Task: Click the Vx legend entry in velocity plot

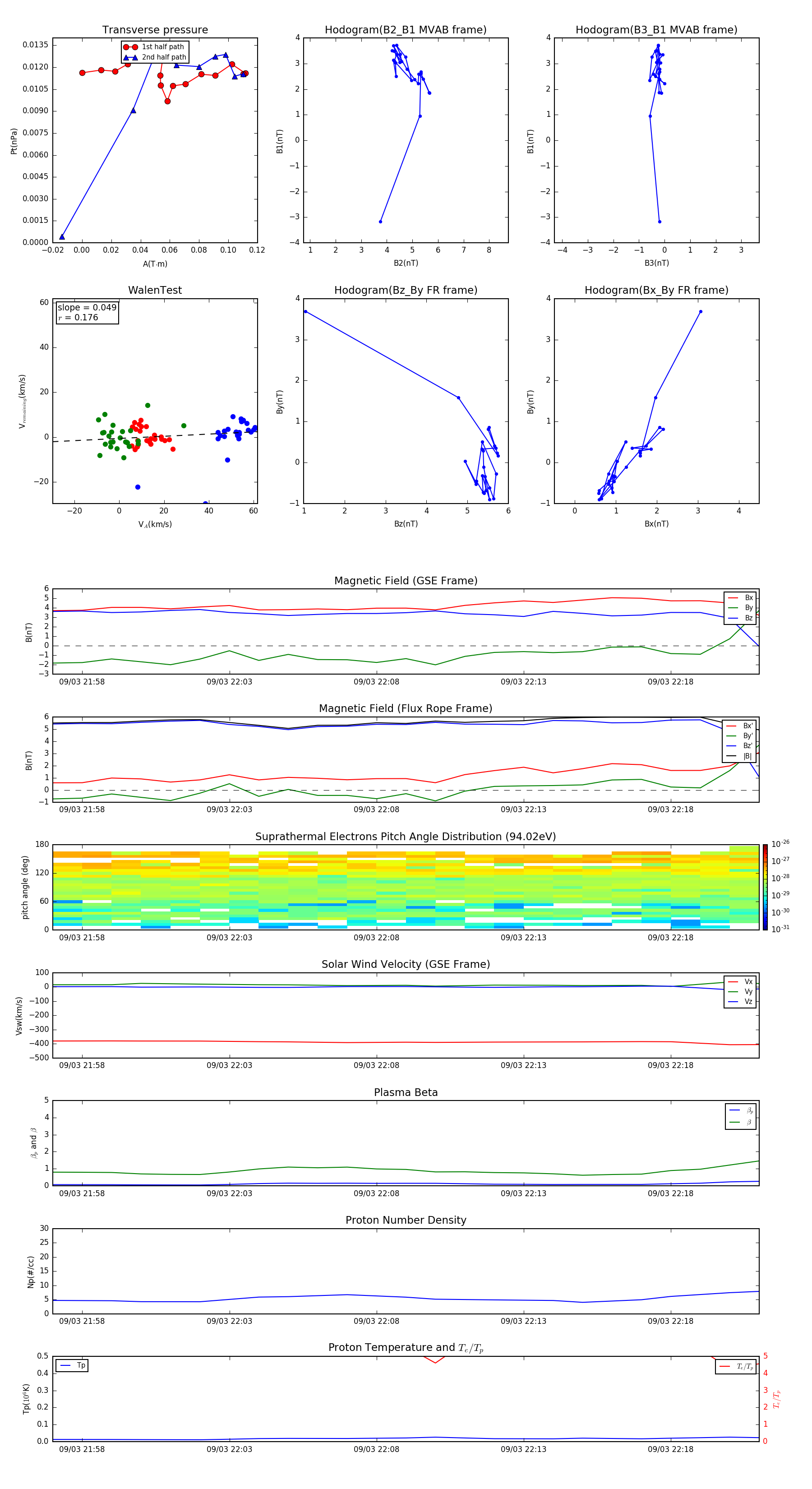Action: [740, 981]
